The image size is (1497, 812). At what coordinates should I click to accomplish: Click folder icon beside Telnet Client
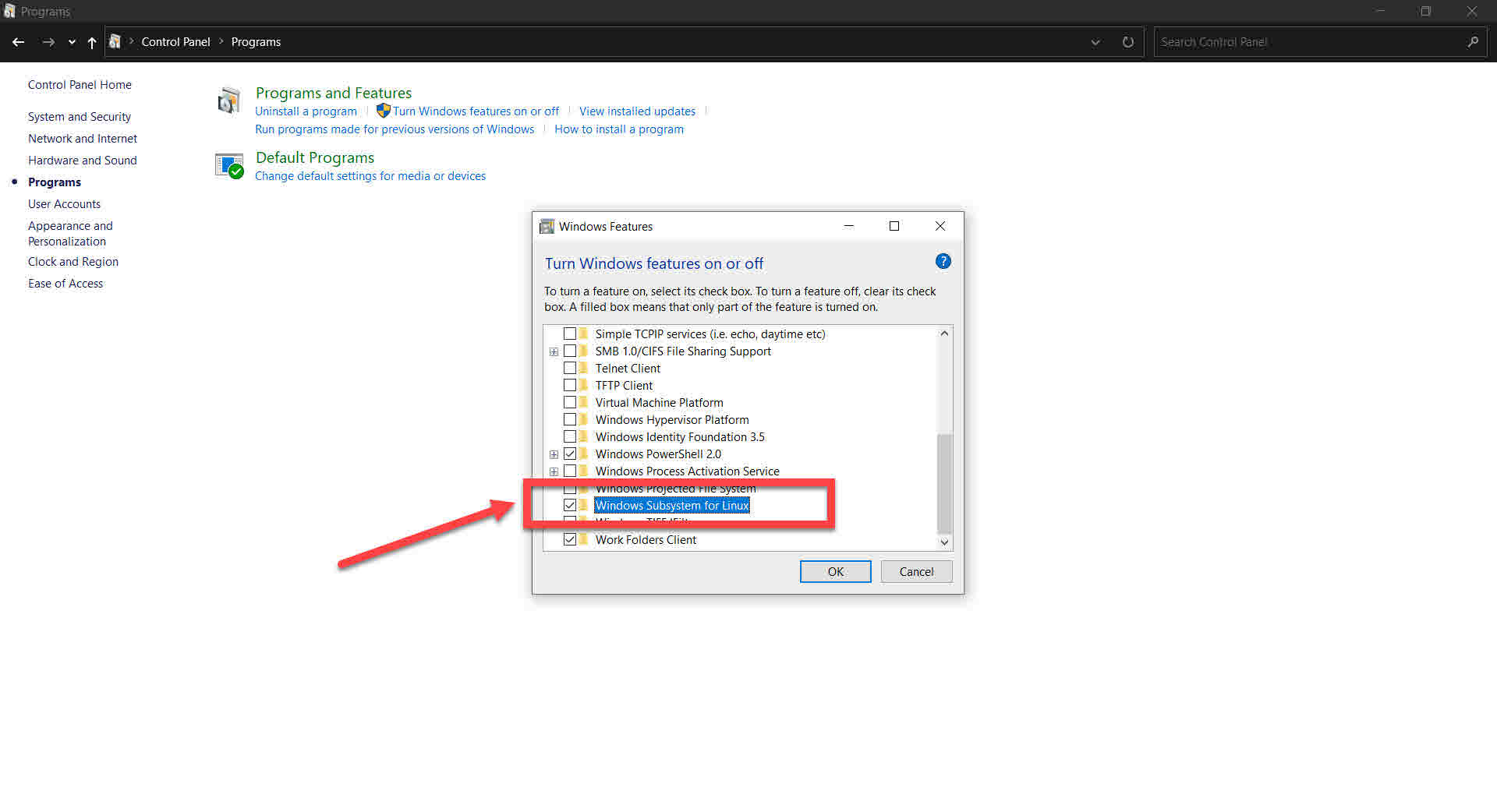click(583, 368)
